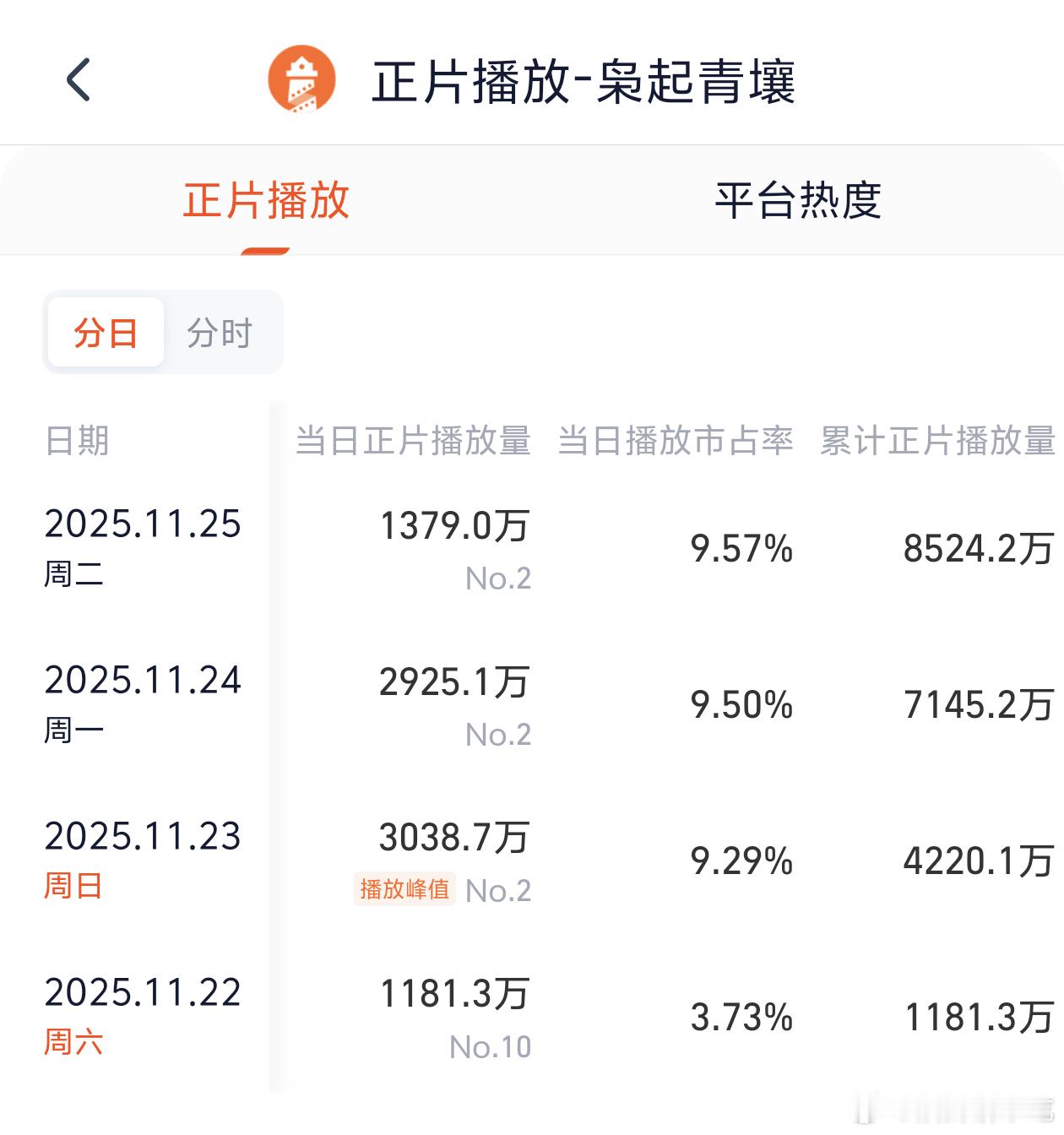Tap the 当日播放市占率 column header
This screenshot has height=1135, width=1064.
(677, 441)
